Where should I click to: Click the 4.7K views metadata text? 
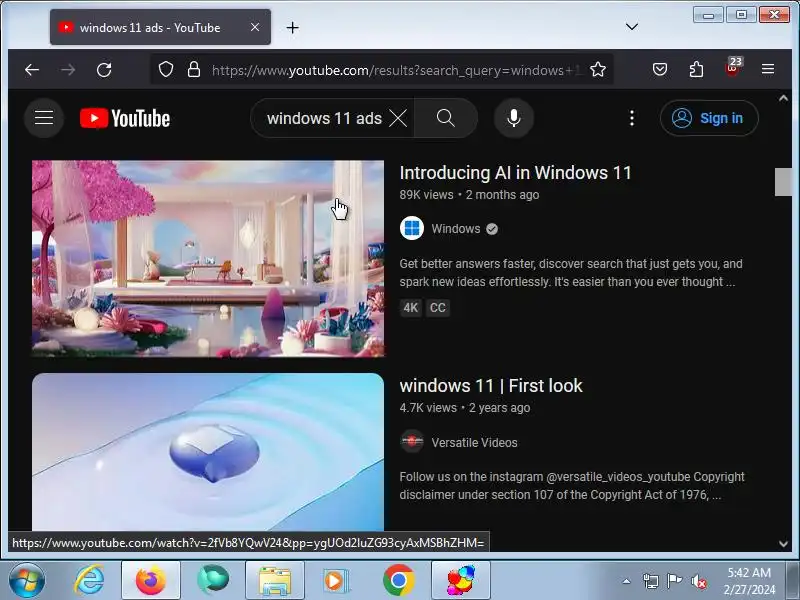pos(428,408)
